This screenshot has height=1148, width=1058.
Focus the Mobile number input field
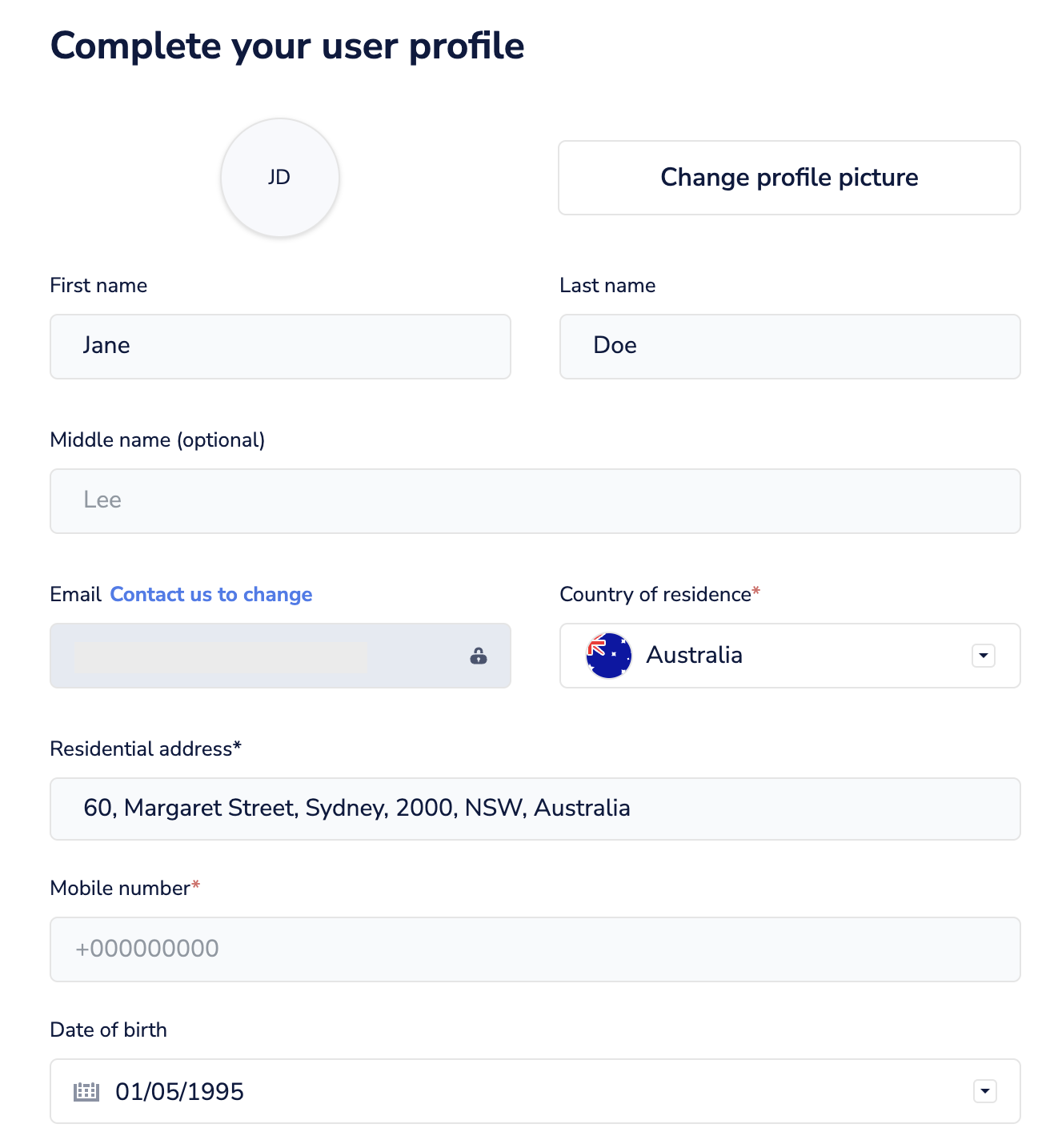click(535, 949)
